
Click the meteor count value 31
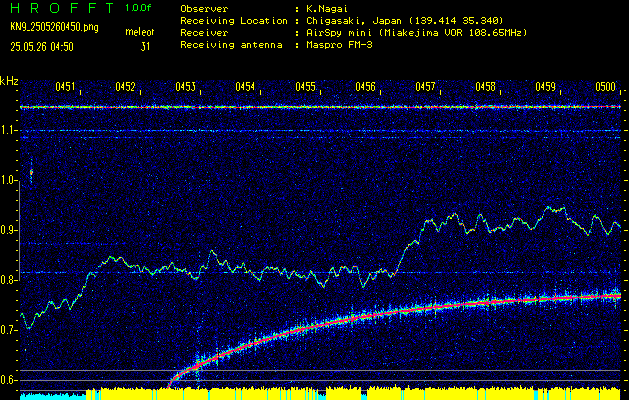(145, 47)
